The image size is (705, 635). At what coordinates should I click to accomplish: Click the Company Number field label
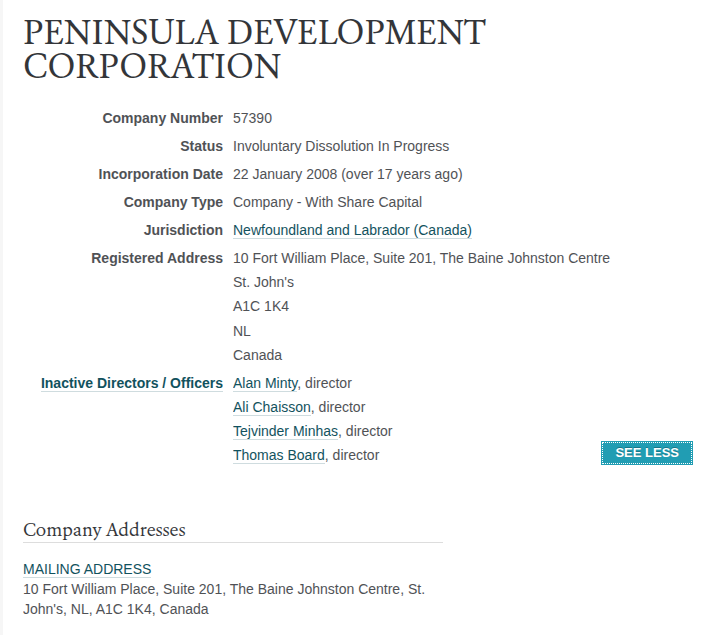click(162, 118)
